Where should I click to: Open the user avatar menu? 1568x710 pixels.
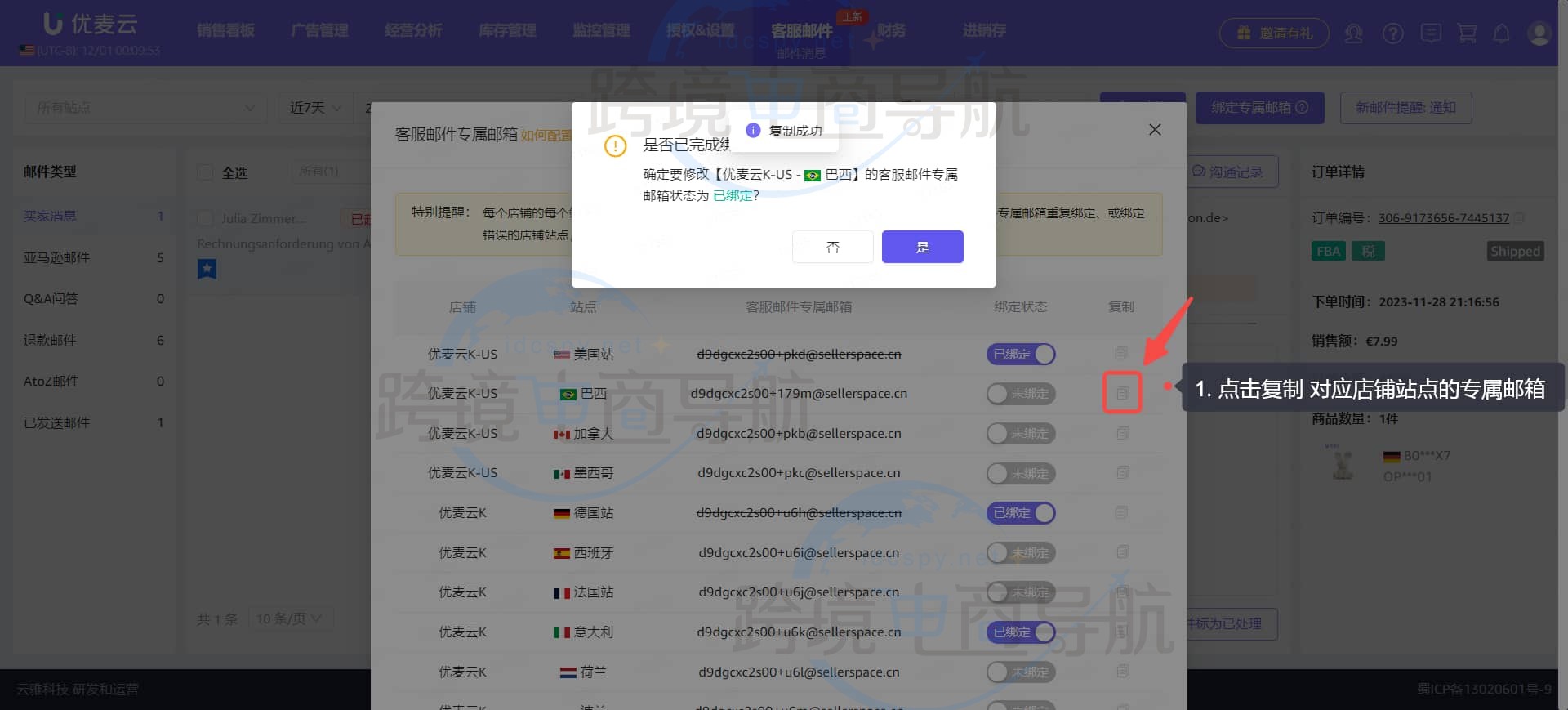coord(1539,33)
